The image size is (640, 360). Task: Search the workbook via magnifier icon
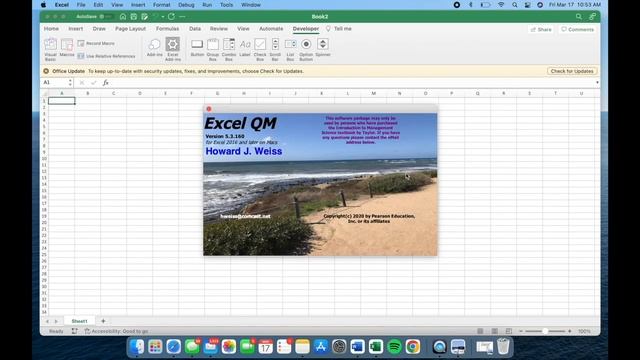[578, 16]
